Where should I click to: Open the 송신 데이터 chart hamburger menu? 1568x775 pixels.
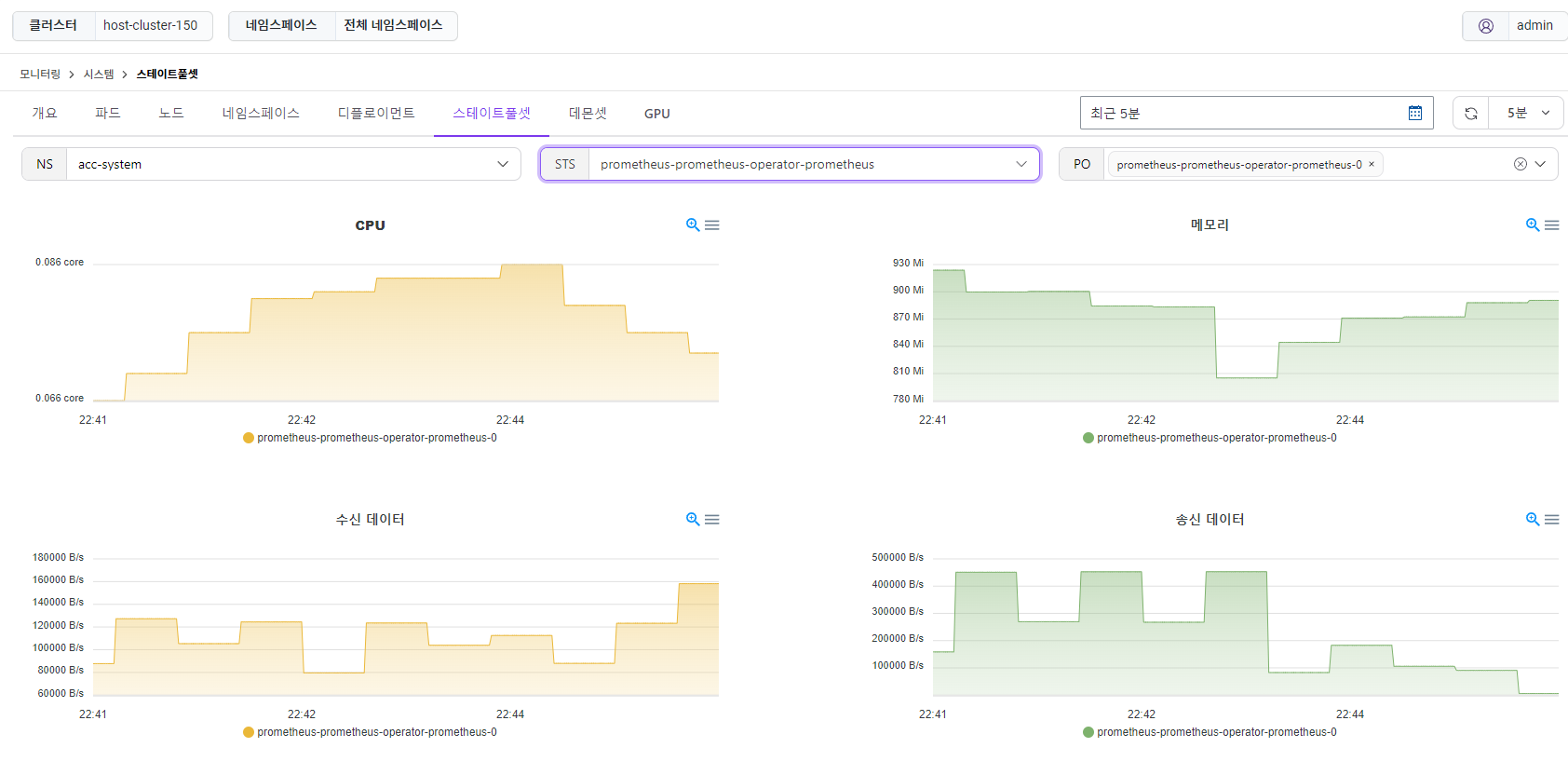[1552, 519]
